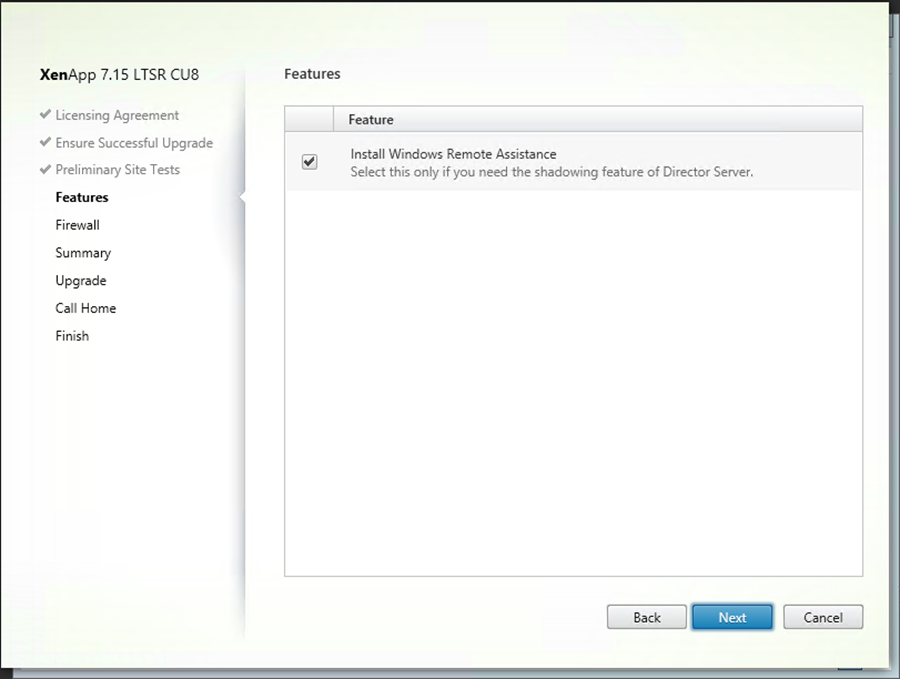Open Ensure Successful Upgrade step

[134, 143]
